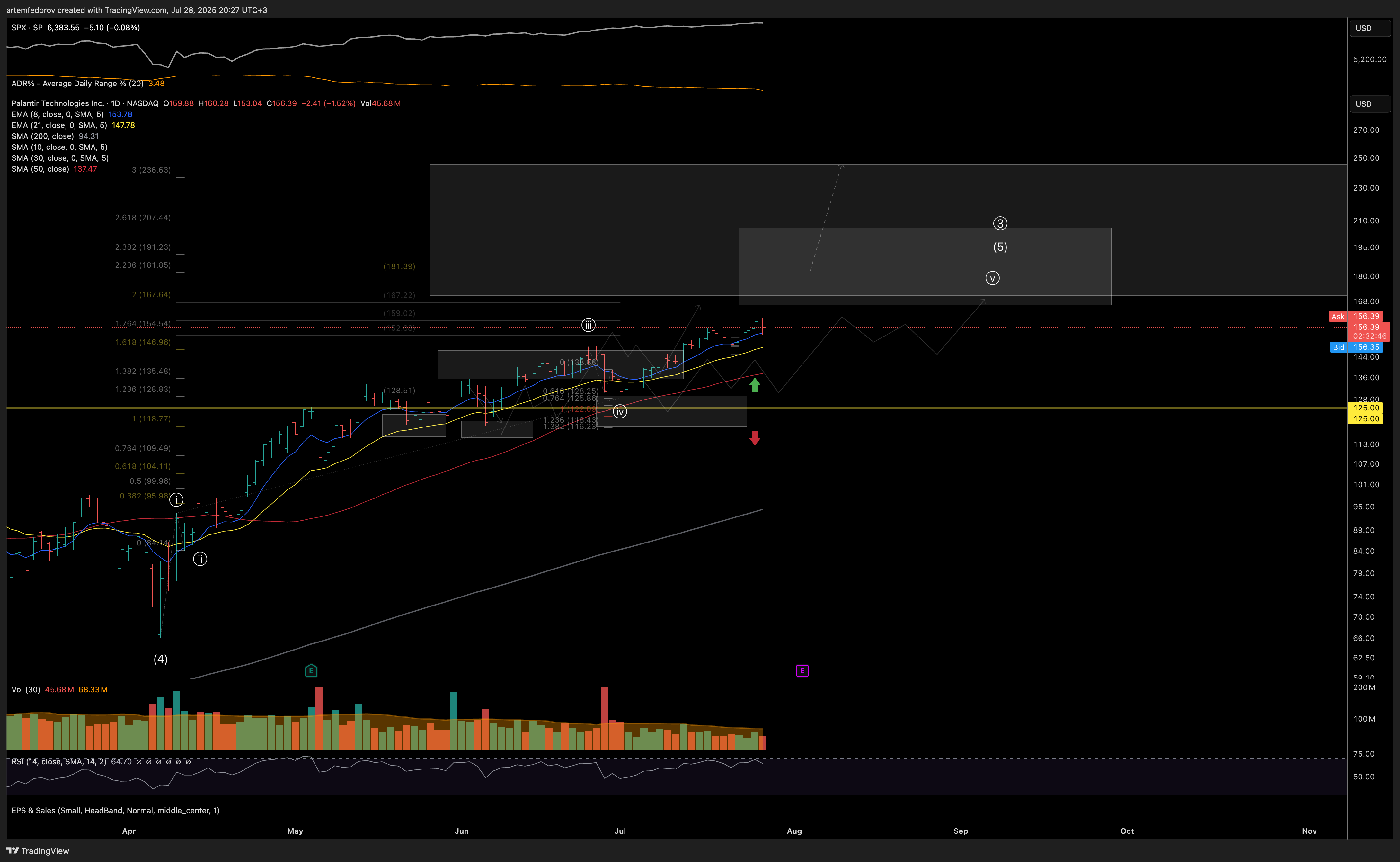Select the (4) wave label

click(x=161, y=659)
